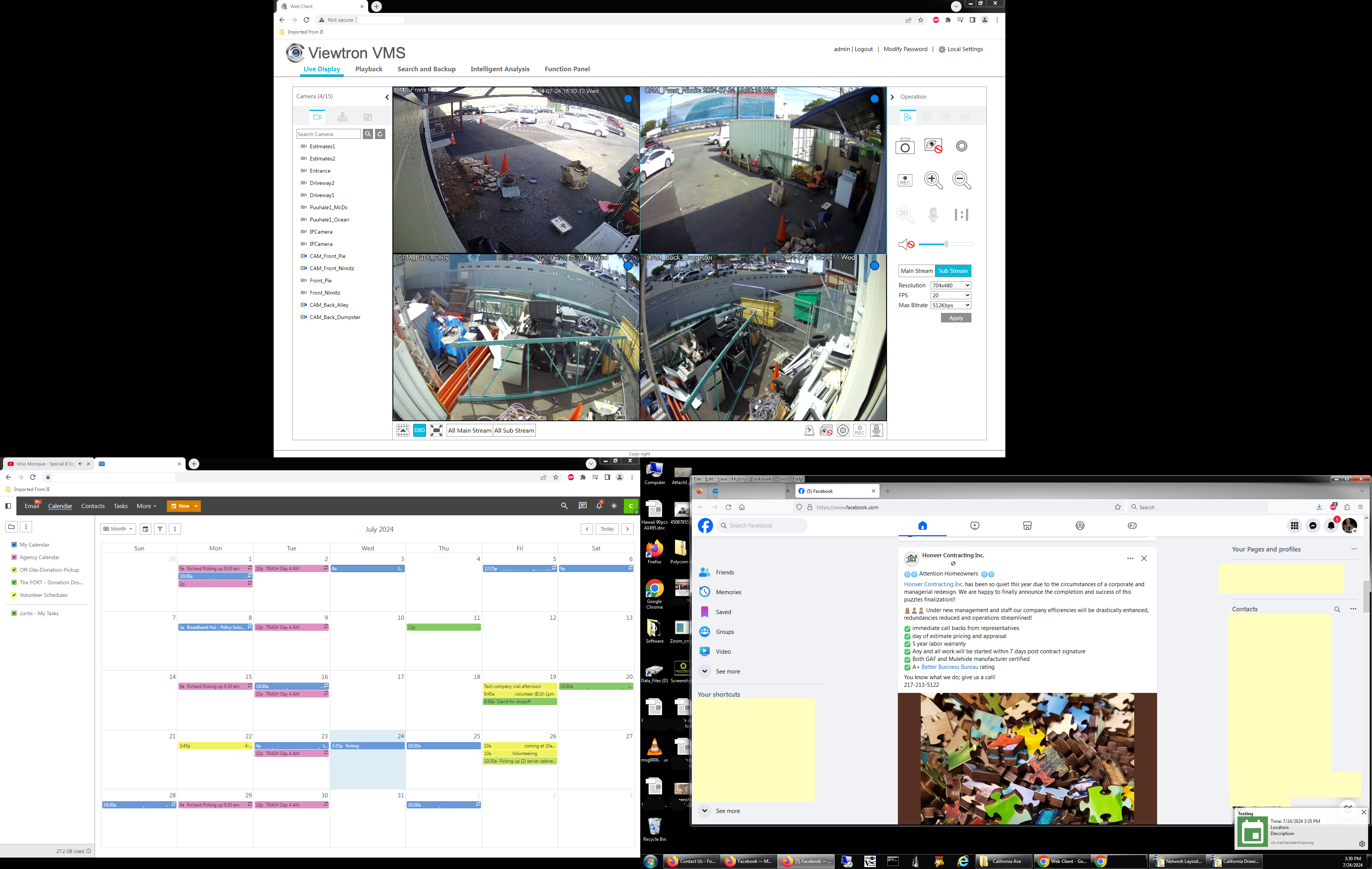Open the Intelligent Analysis tab
1372x869 pixels.
coord(500,69)
